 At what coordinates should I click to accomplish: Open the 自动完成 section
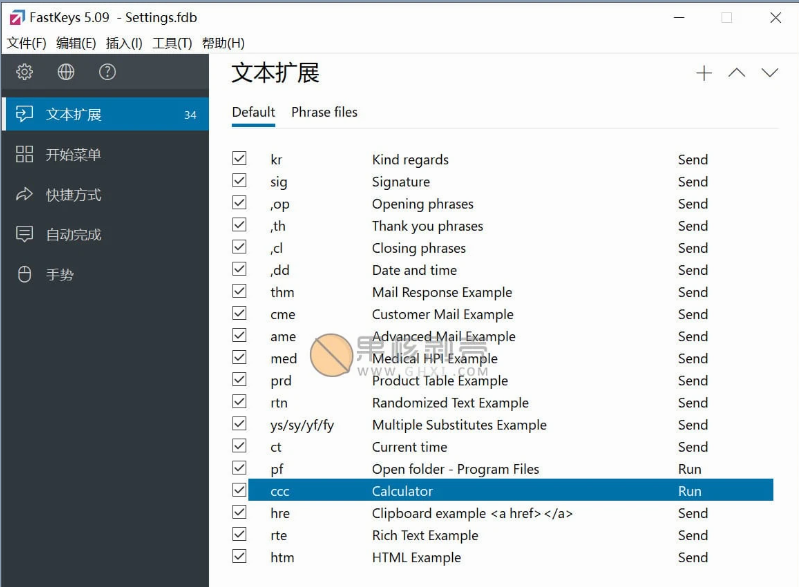coord(105,234)
